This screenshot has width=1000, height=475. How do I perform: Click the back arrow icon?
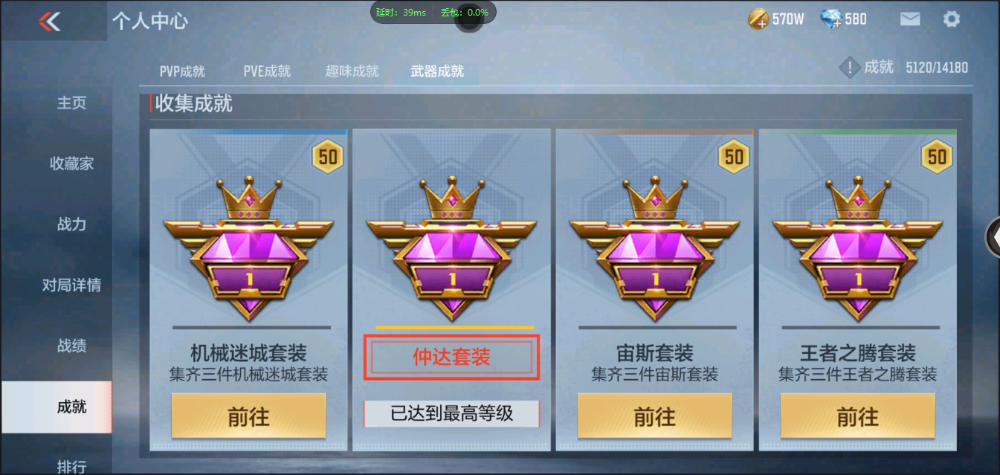coord(49,22)
